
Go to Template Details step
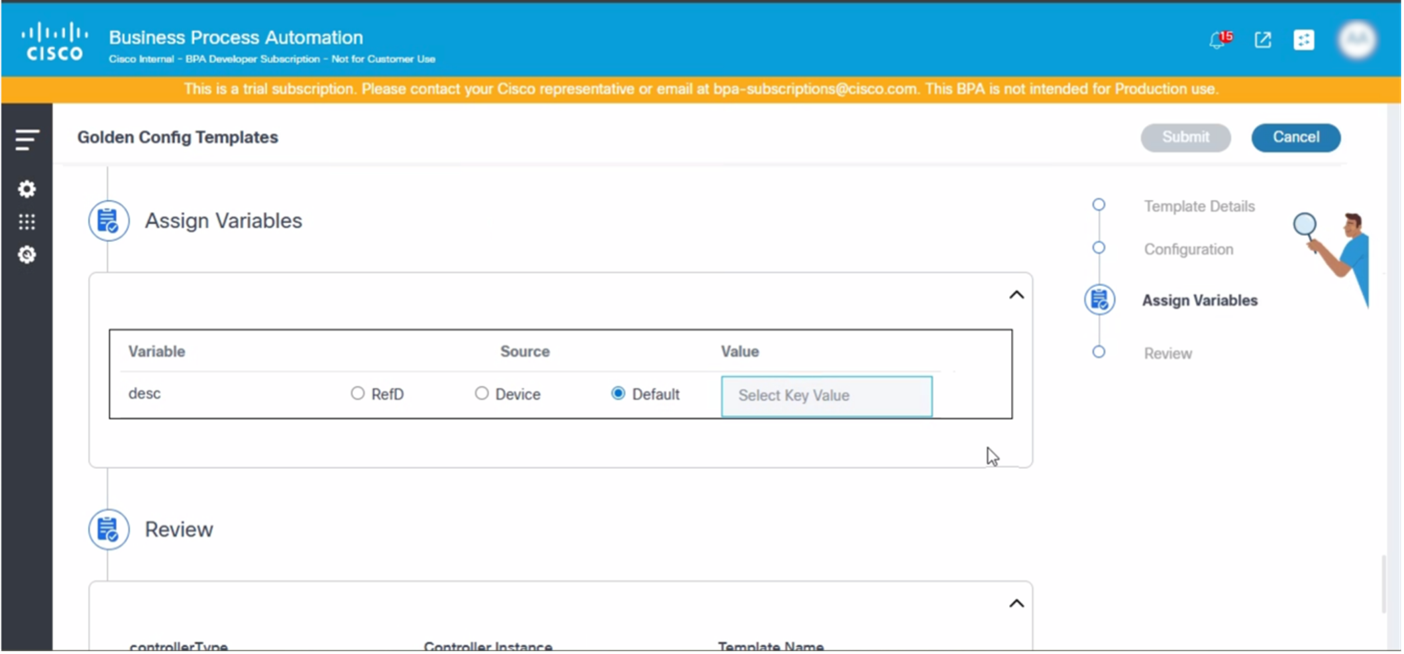coord(1199,206)
